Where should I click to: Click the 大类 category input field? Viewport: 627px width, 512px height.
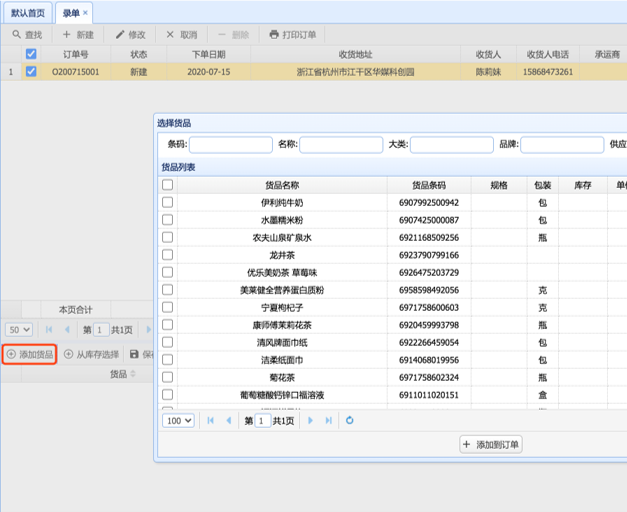452,144
